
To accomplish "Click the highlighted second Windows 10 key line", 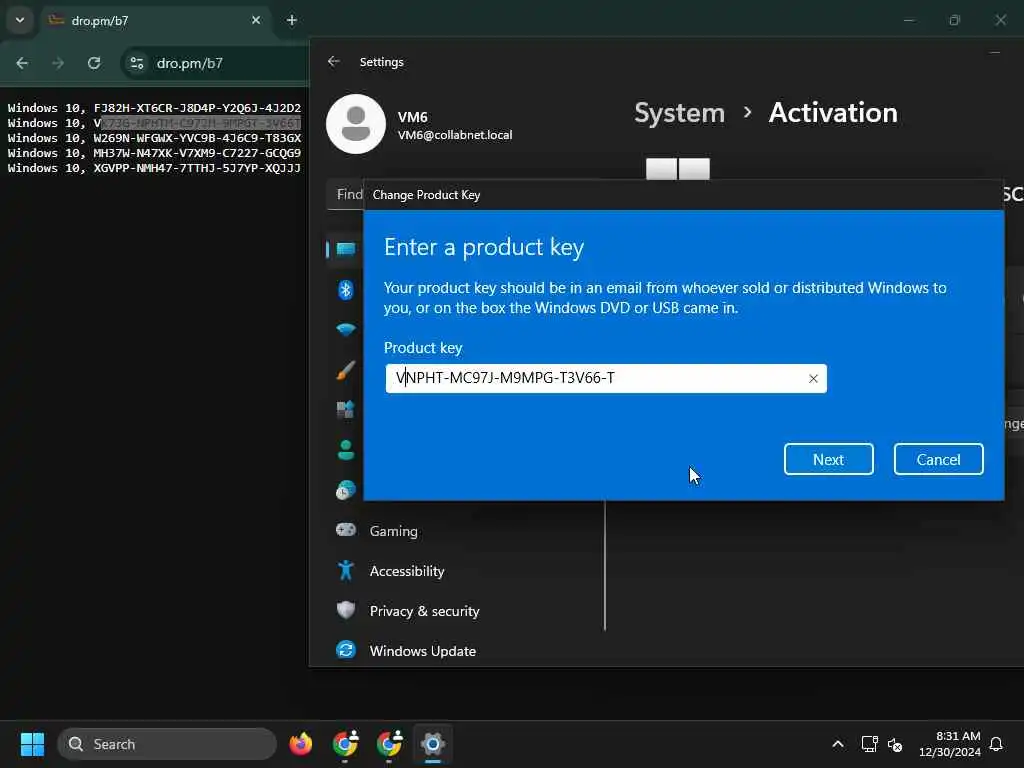I will point(154,123).
